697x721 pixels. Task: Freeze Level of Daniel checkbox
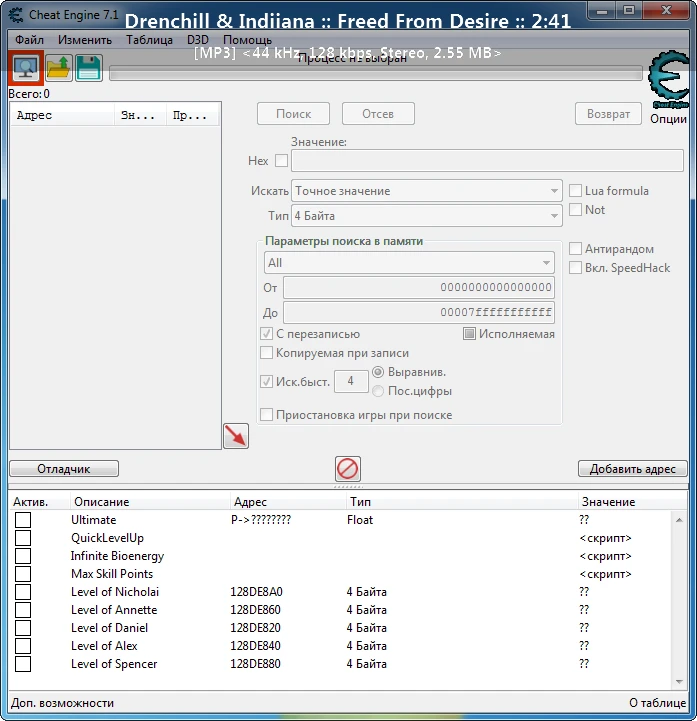(x=23, y=628)
